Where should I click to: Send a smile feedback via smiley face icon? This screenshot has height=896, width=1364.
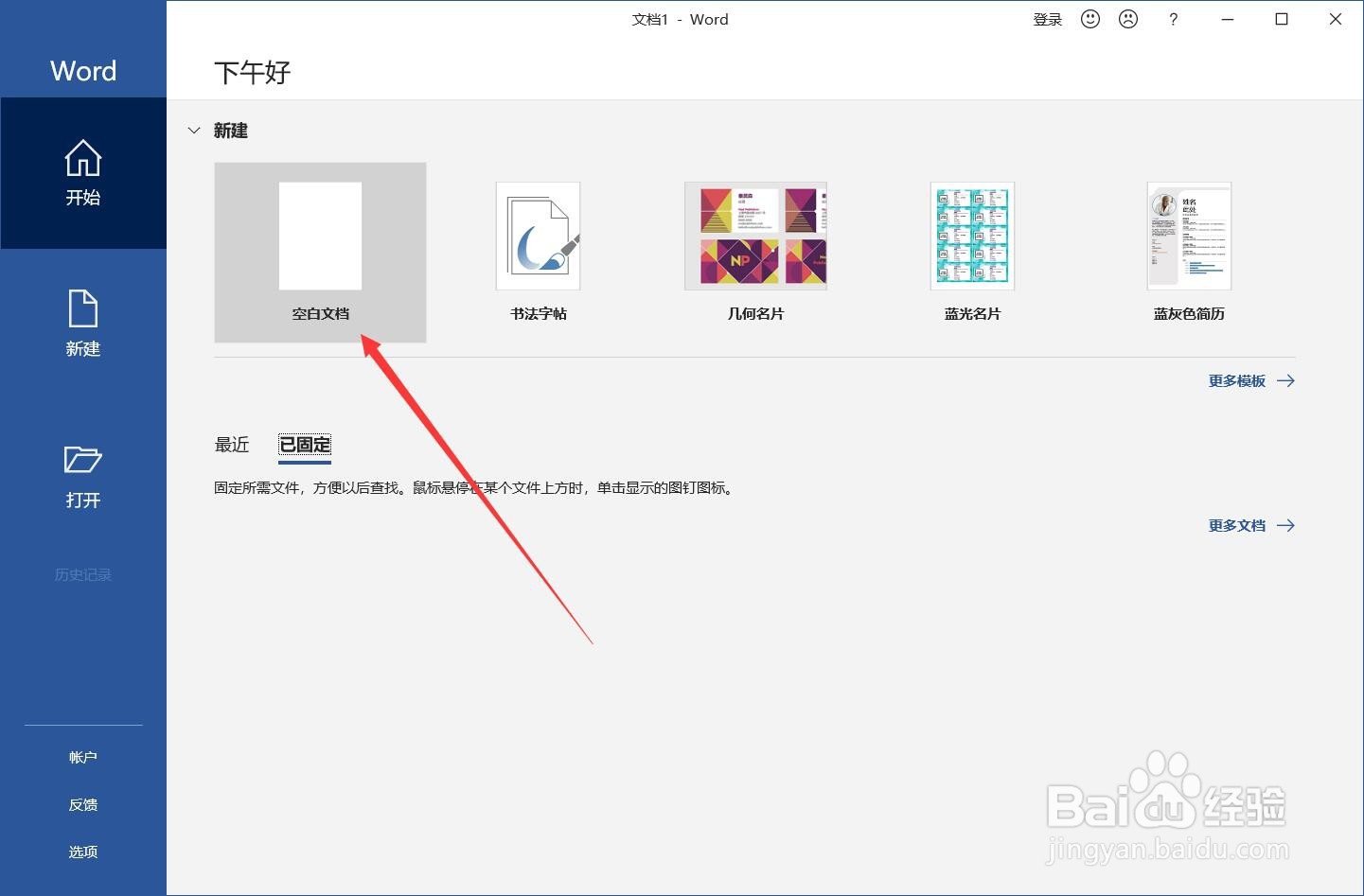(x=1090, y=19)
